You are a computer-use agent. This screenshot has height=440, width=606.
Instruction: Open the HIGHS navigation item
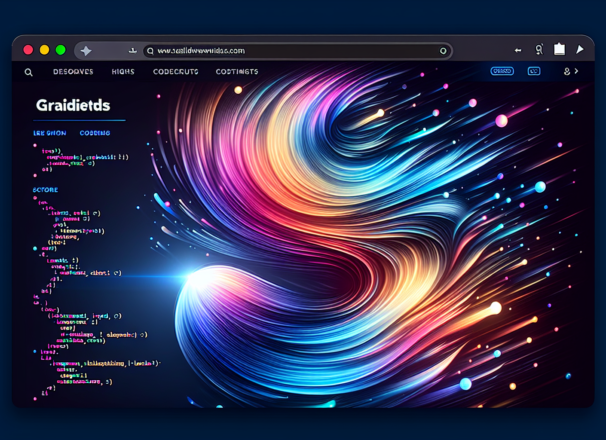point(123,72)
